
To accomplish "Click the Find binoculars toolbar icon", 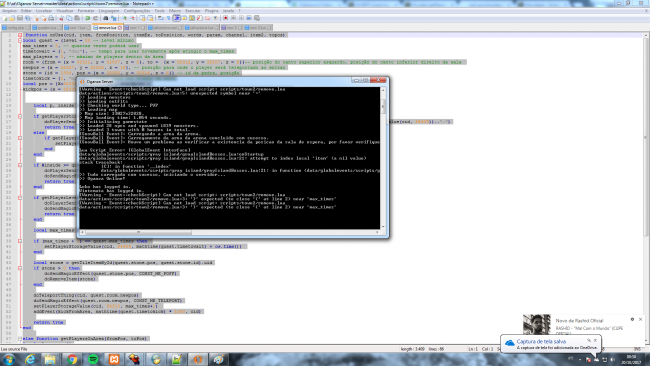I will click(105, 18).
